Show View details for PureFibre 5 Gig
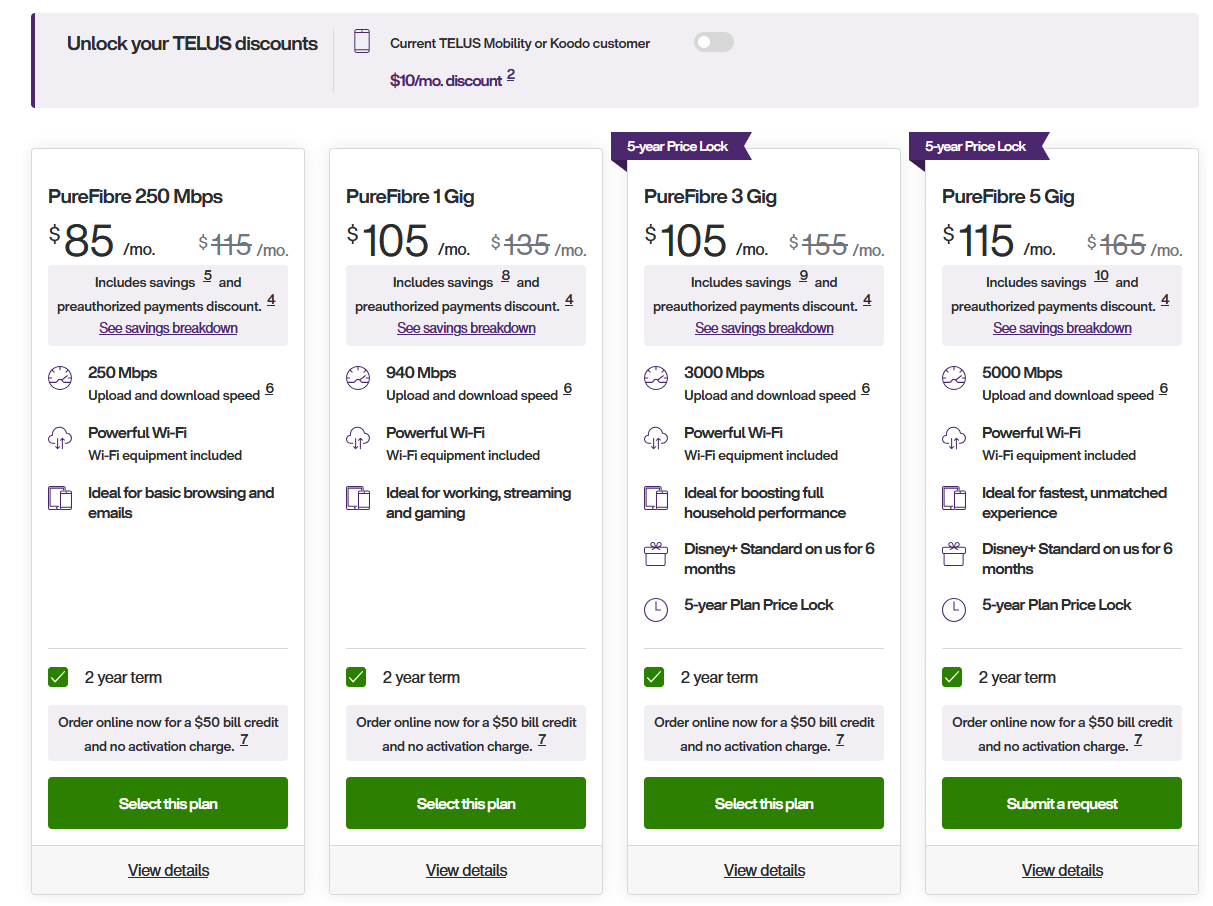 coord(1062,870)
